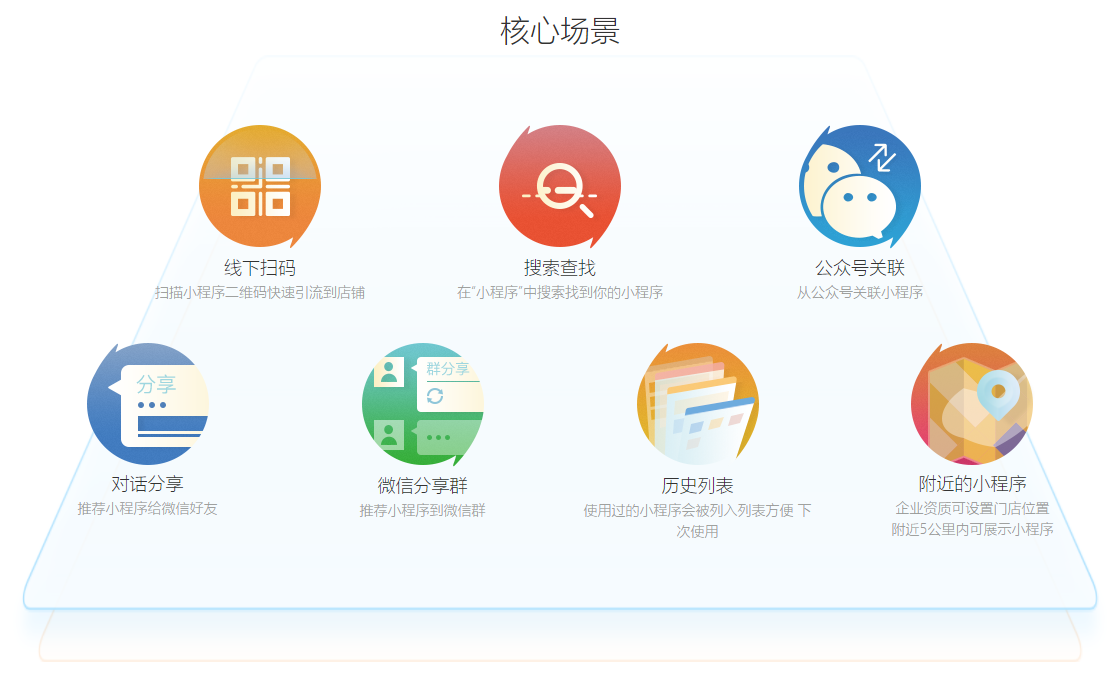The image size is (1120, 691).
Task: Click the 核心场景 page heading
Action: point(560,31)
